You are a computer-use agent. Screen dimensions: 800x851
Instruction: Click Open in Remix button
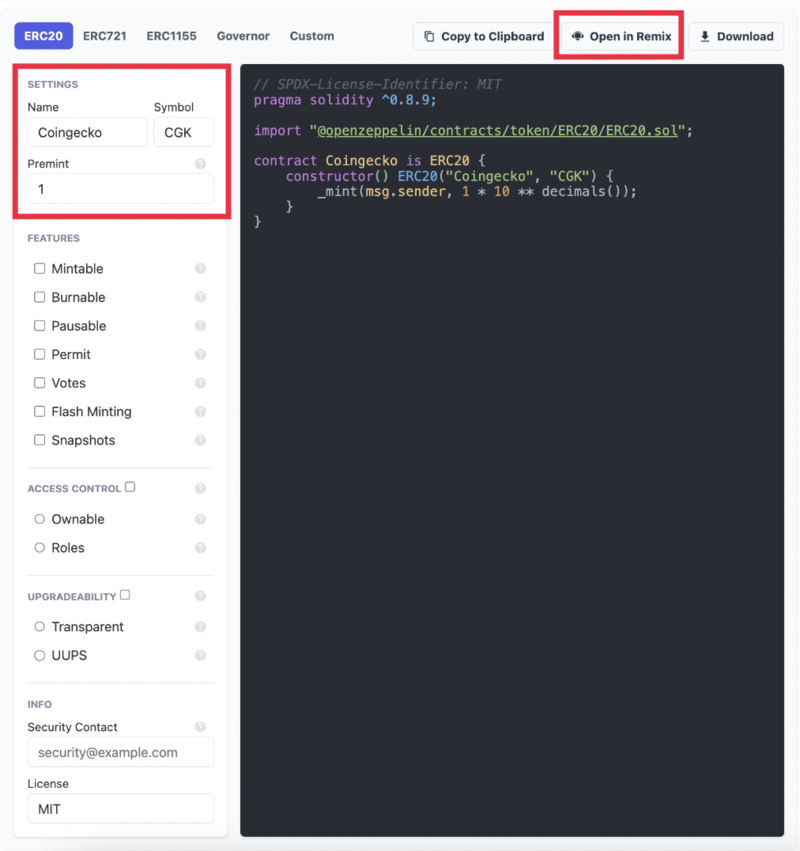click(621, 36)
